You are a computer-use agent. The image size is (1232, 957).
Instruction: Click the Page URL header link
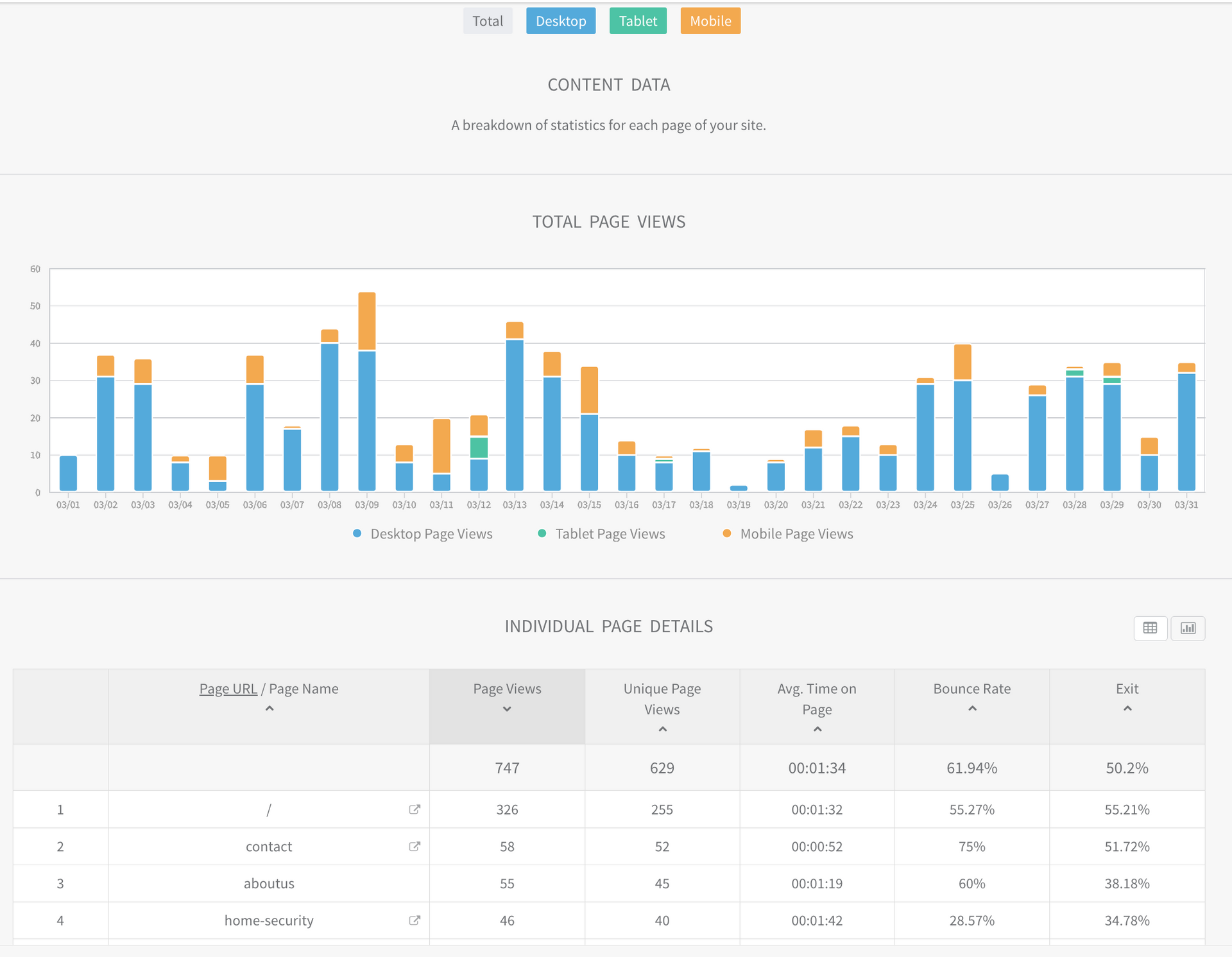pyautogui.click(x=228, y=689)
